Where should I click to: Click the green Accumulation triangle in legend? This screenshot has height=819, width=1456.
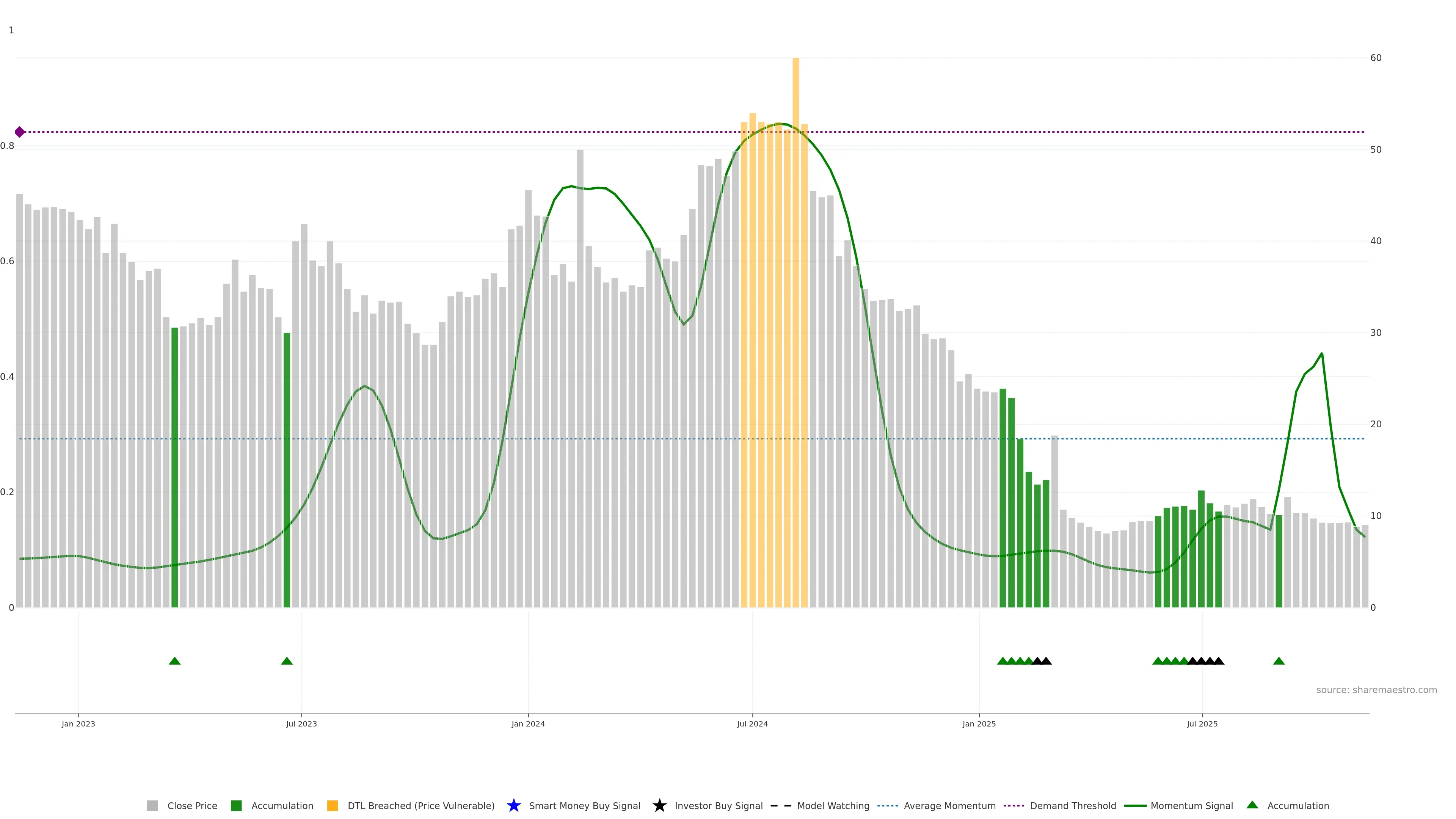pyautogui.click(x=1252, y=805)
